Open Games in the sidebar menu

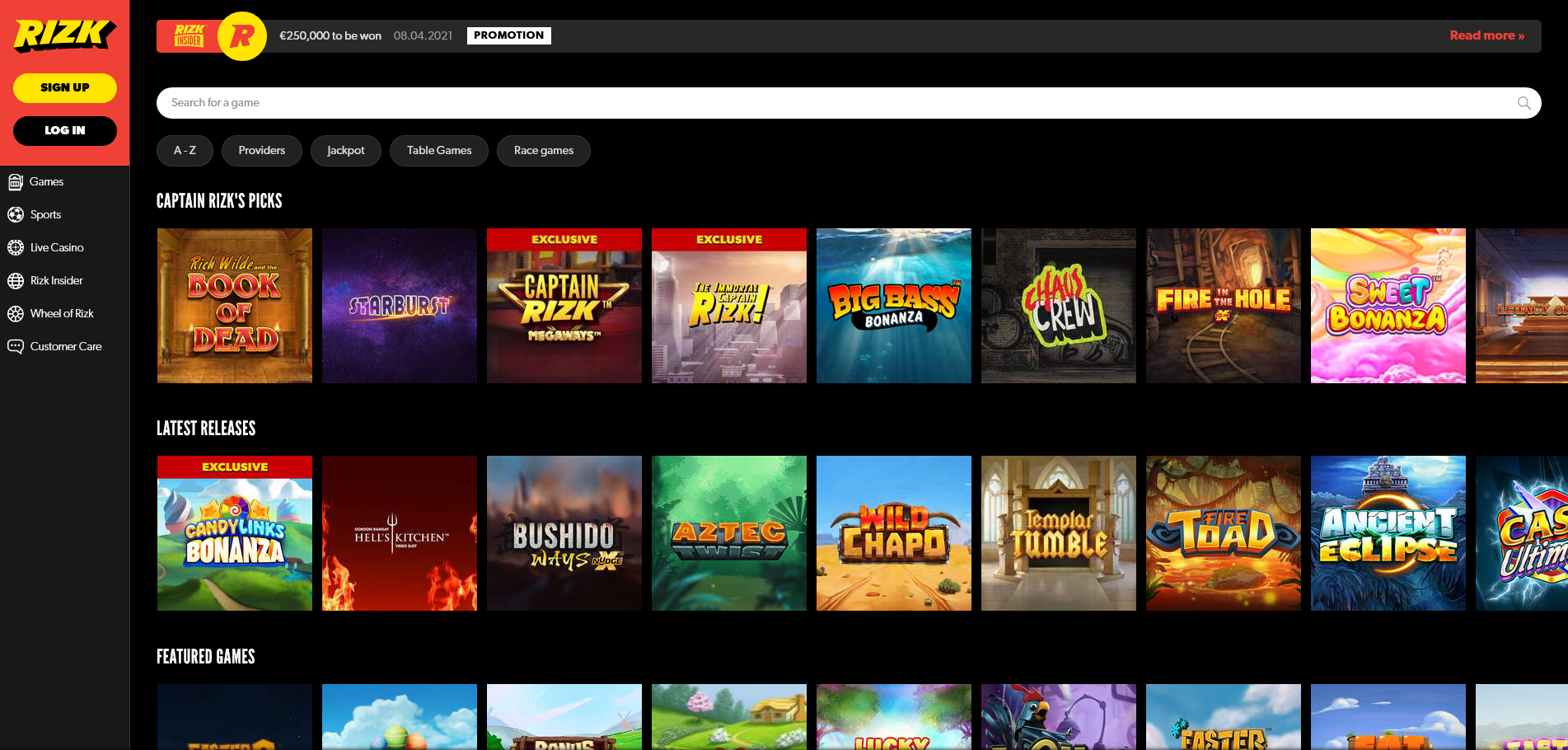(46, 182)
